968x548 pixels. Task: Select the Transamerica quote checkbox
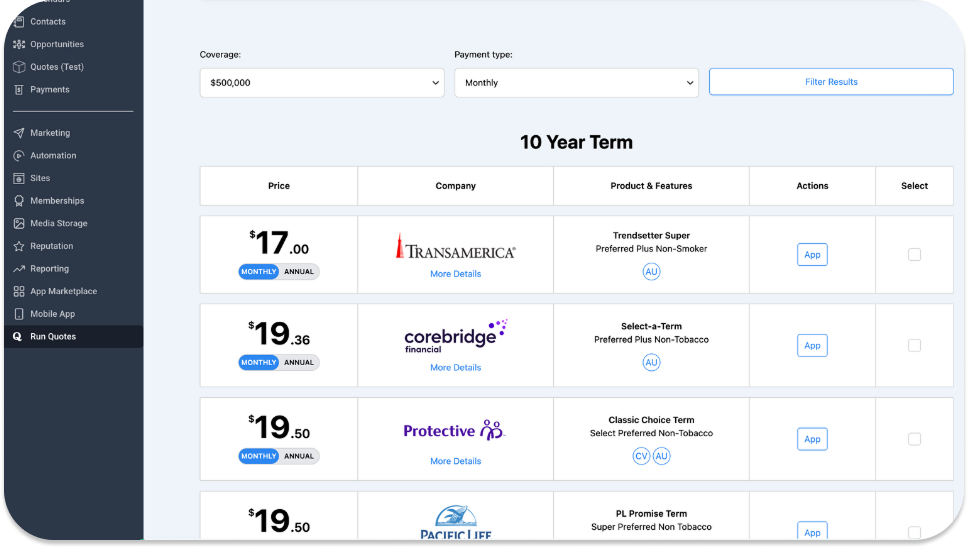pyautogui.click(x=914, y=254)
